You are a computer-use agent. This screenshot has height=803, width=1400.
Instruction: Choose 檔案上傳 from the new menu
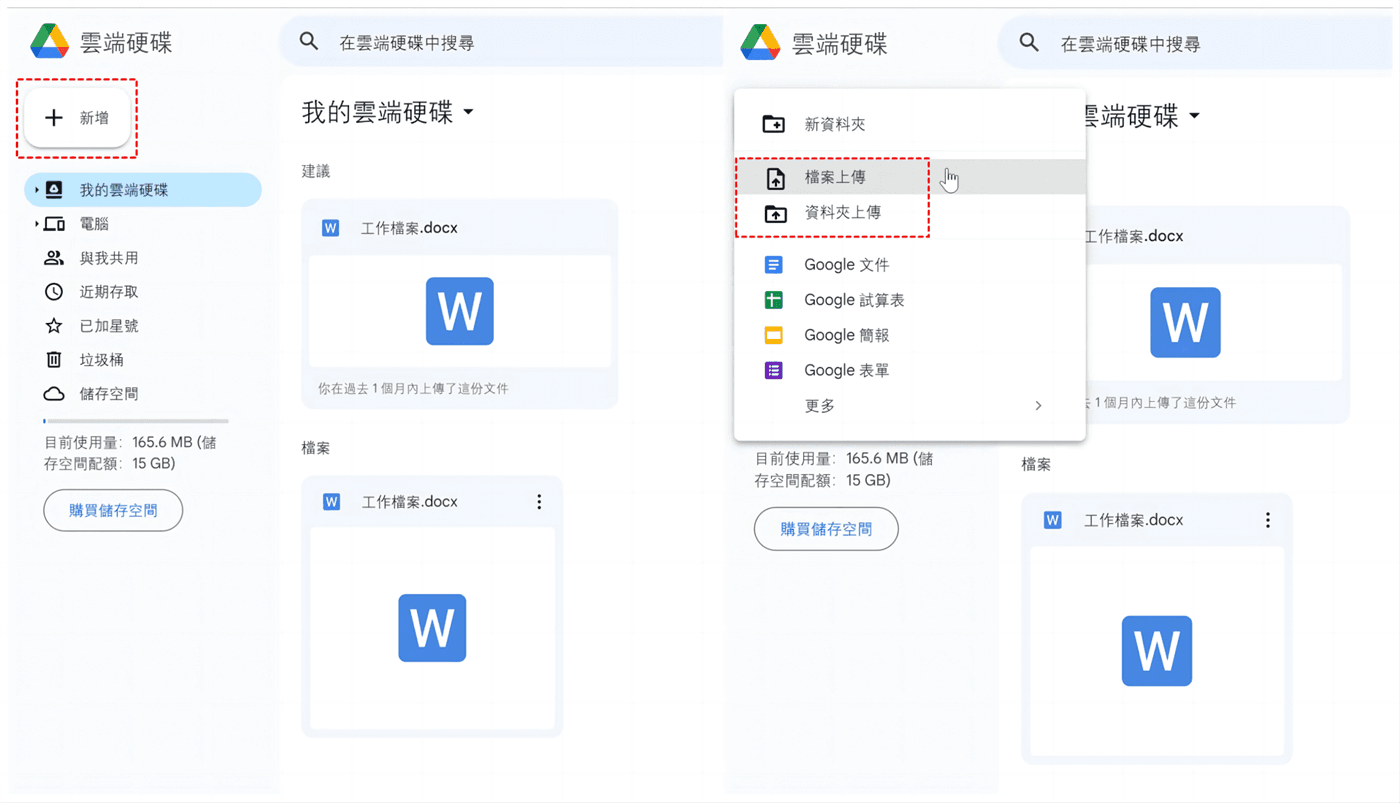coord(910,177)
